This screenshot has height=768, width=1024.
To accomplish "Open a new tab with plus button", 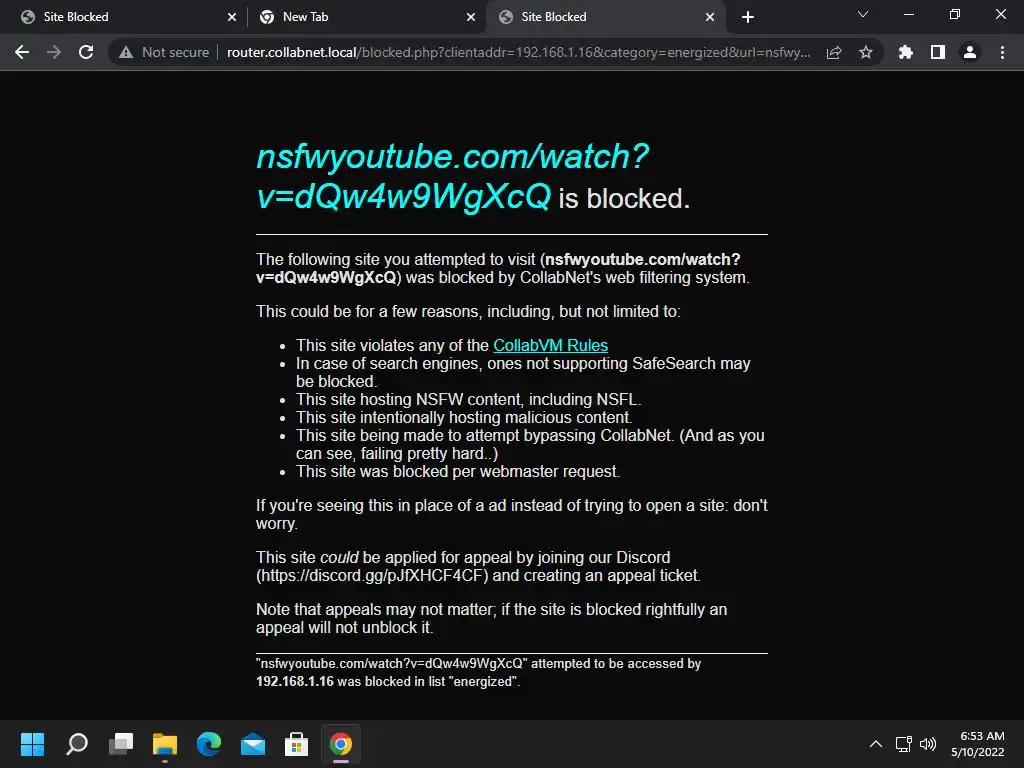I will coord(748,17).
